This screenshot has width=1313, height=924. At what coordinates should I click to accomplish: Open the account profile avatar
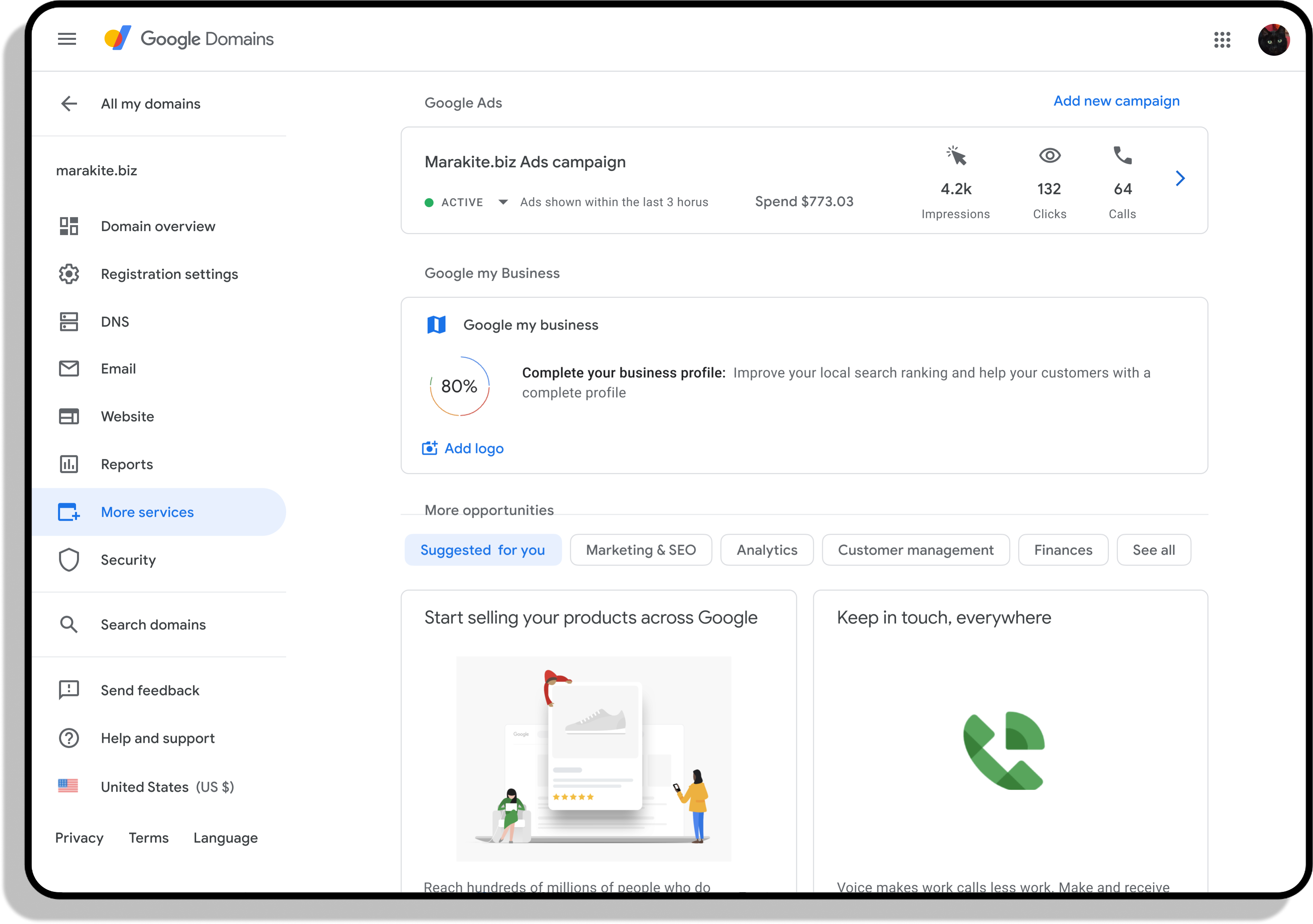click(x=1274, y=39)
